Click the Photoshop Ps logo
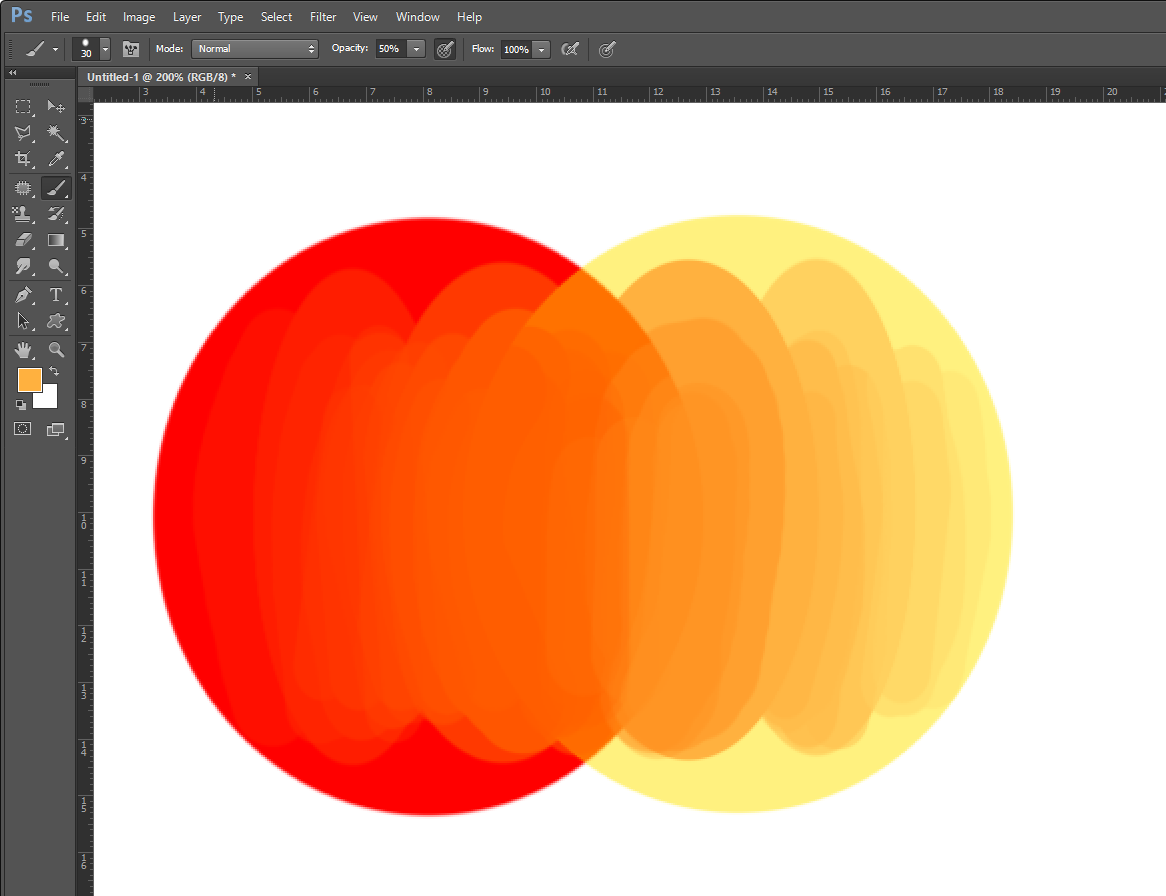The height and width of the screenshot is (896, 1166). [22, 15]
